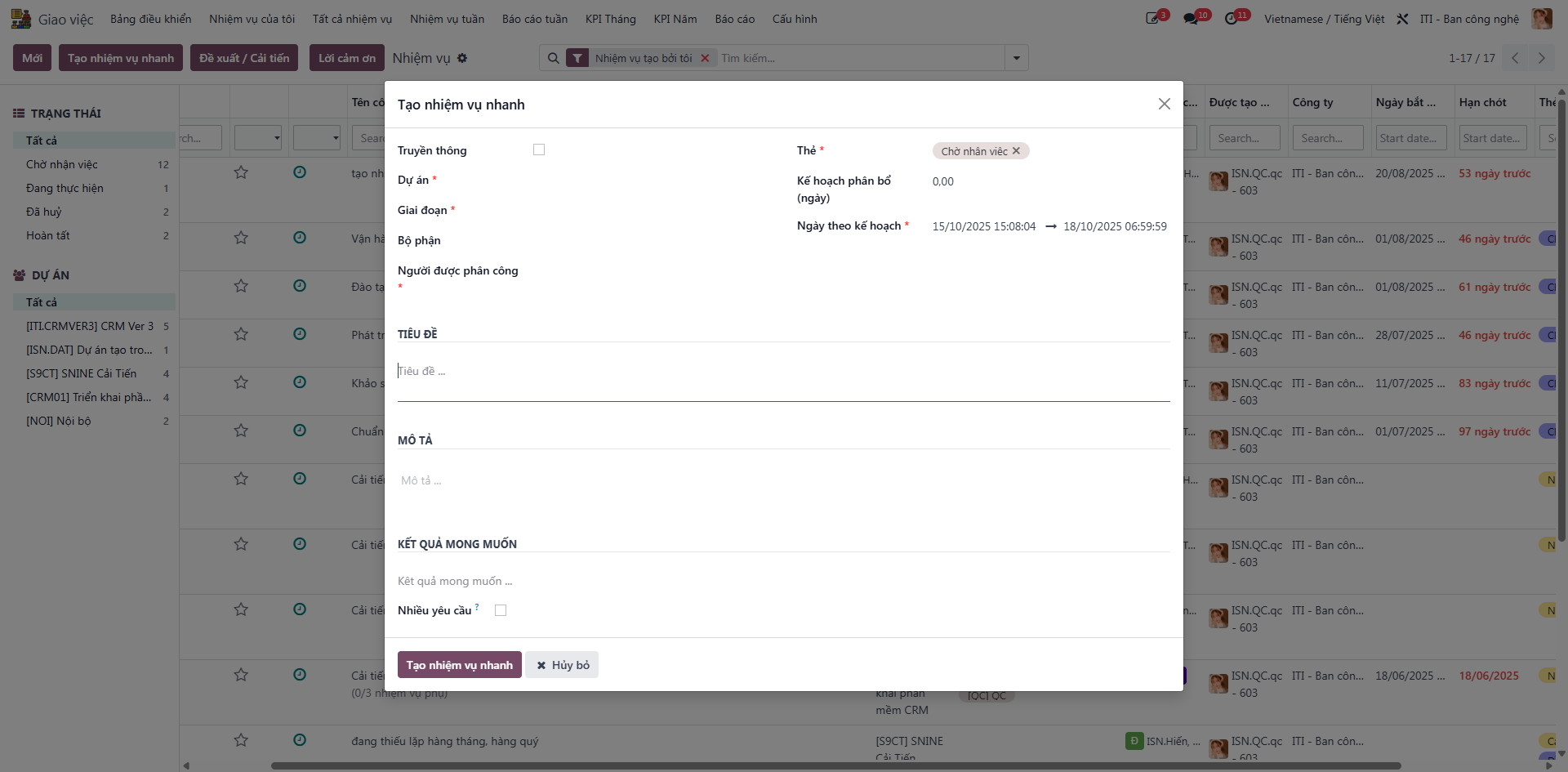Go to next page of records

pos(1542,58)
